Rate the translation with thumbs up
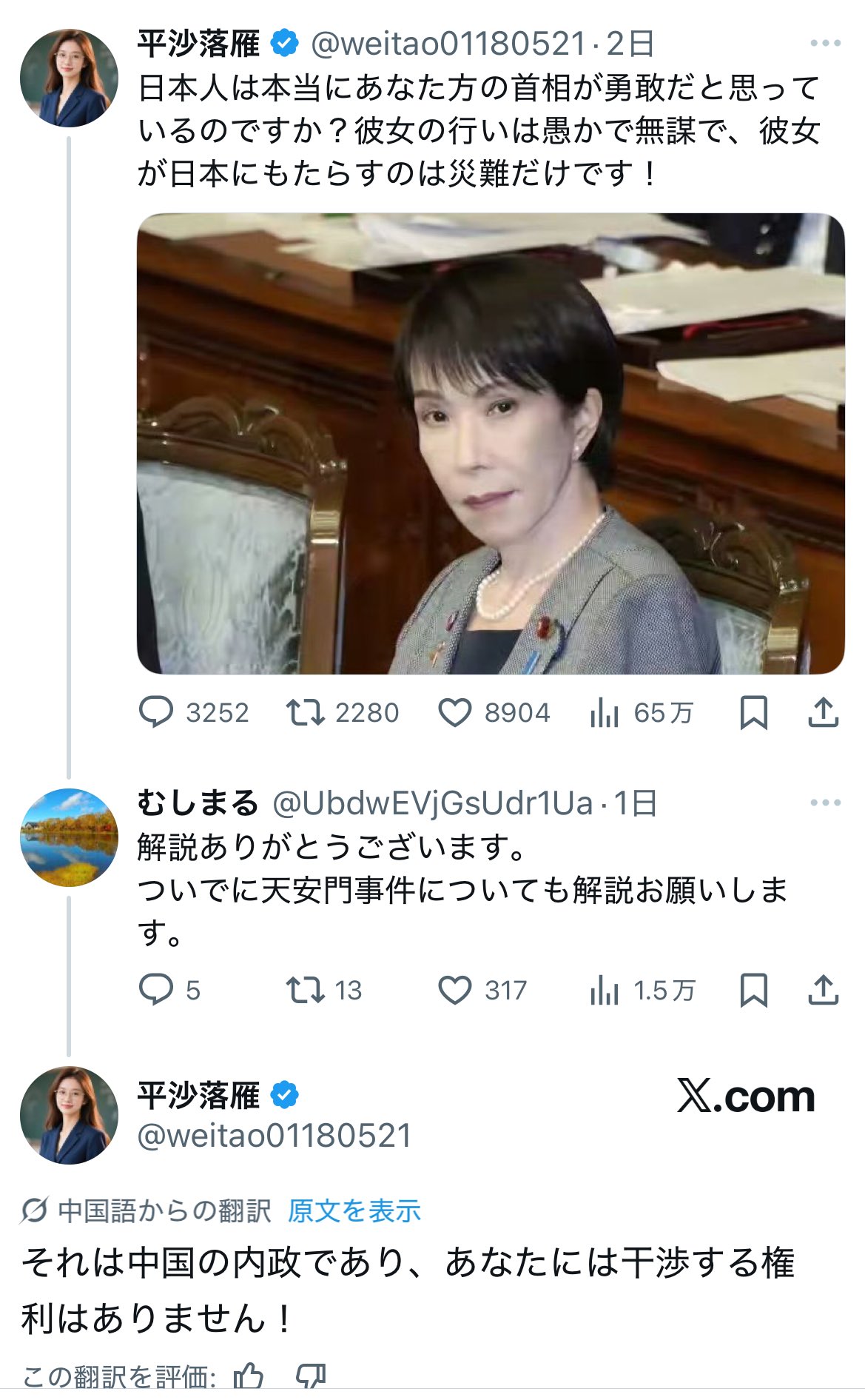 (248, 1377)
